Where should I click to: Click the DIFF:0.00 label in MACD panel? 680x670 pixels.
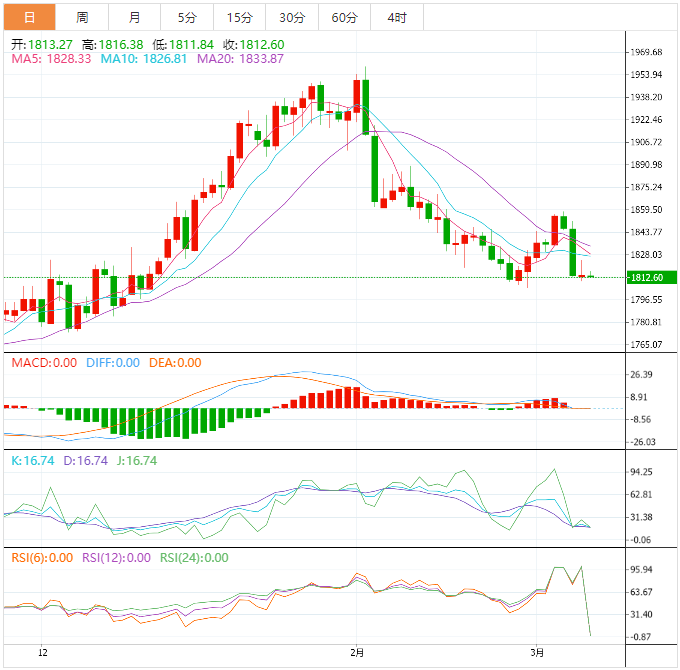click(x=113, y=363)
